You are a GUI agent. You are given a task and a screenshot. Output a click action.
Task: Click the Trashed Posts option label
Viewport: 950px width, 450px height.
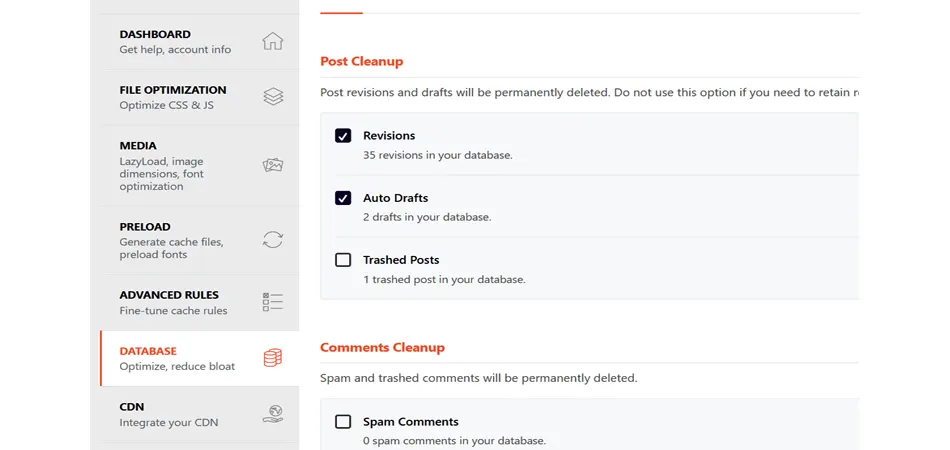[401, 260]
